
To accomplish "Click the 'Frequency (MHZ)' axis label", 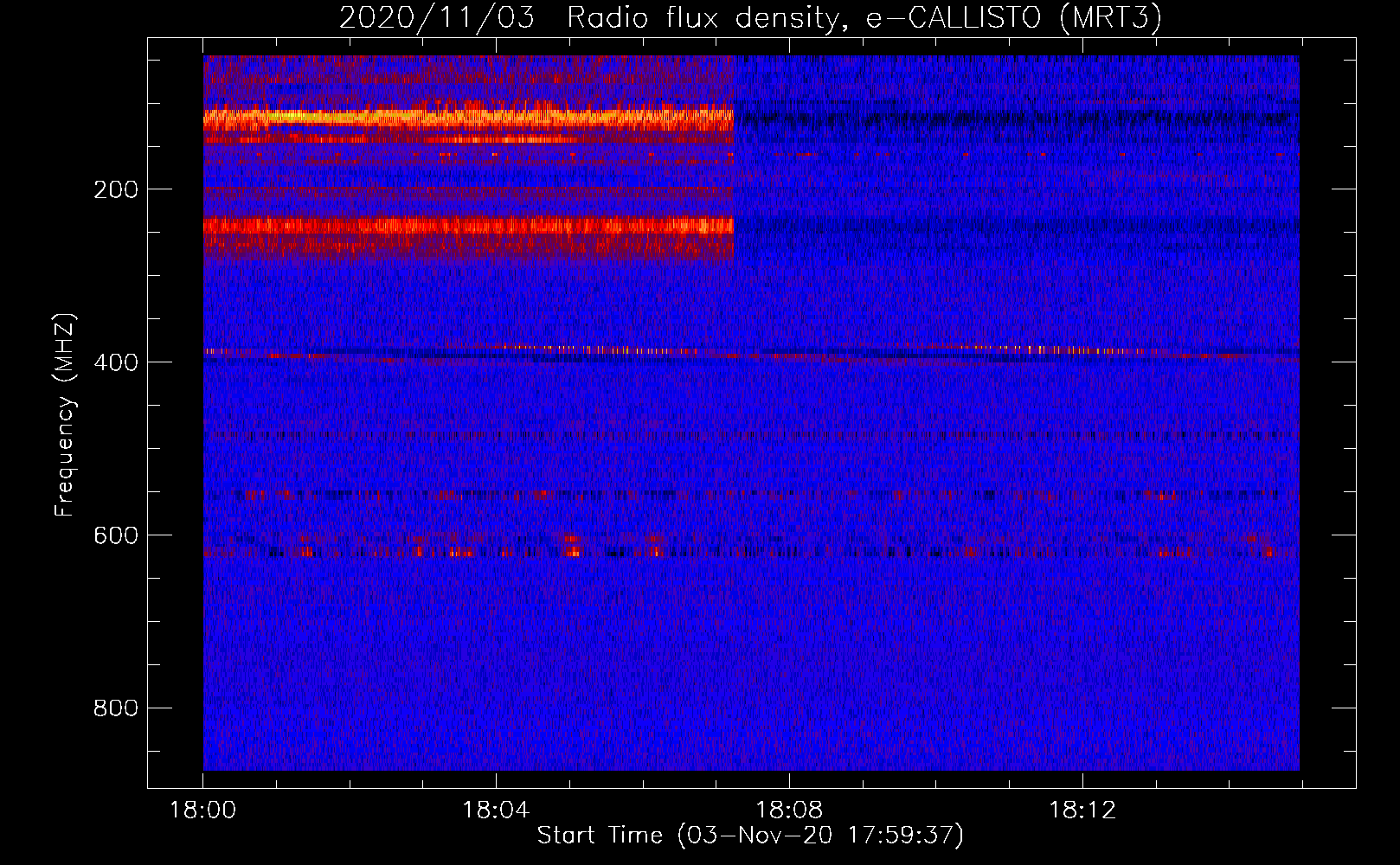I will click(x=65, y=415).
